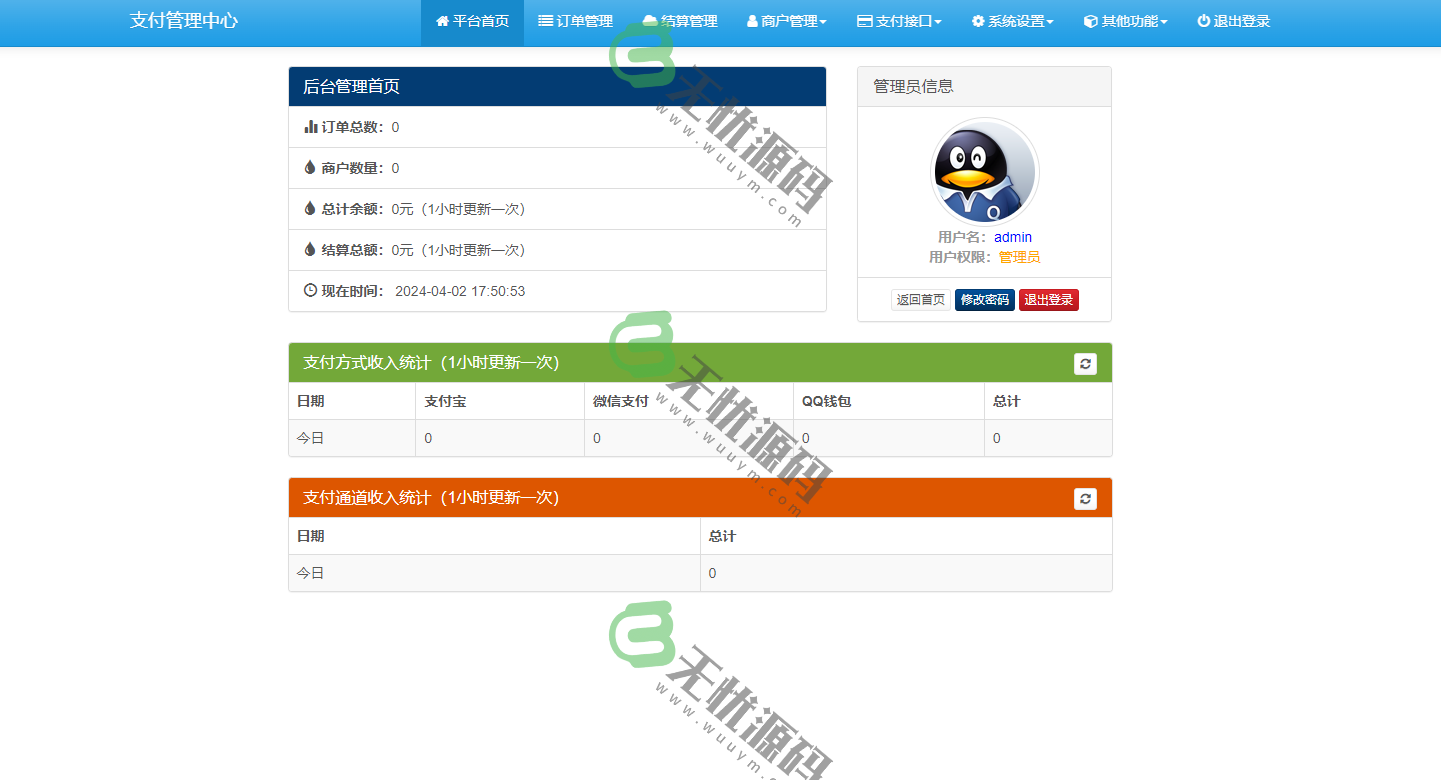This screenshot has width=1441, height=780.
Task: Click the clock icon next to 现在时间
Action: [309, 290]
